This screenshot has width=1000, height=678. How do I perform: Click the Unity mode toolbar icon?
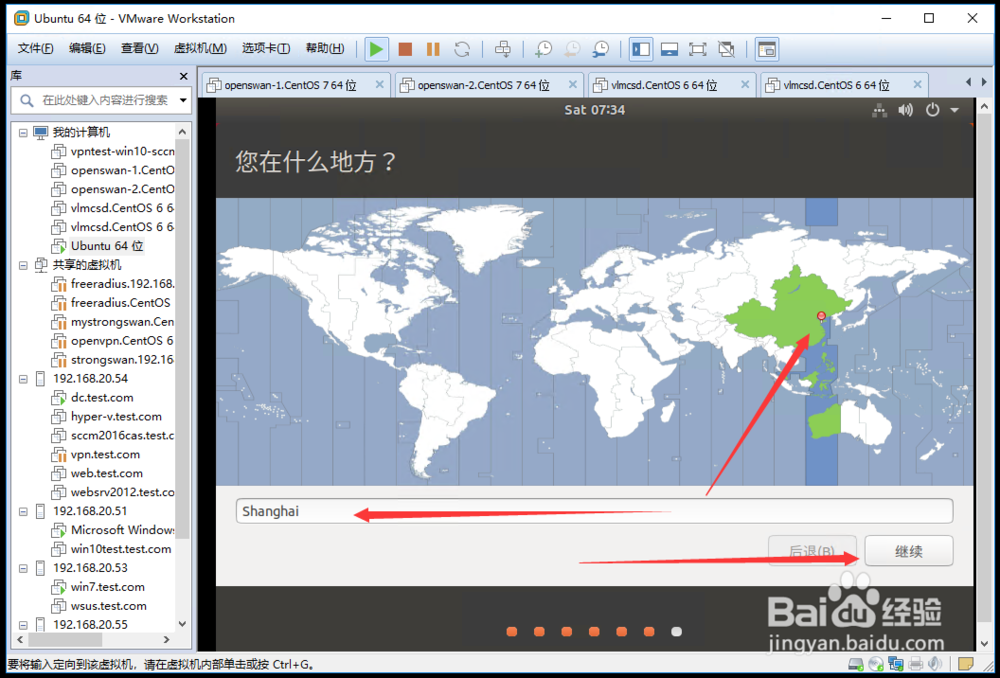pyautogui.click(x=726, y=49)
